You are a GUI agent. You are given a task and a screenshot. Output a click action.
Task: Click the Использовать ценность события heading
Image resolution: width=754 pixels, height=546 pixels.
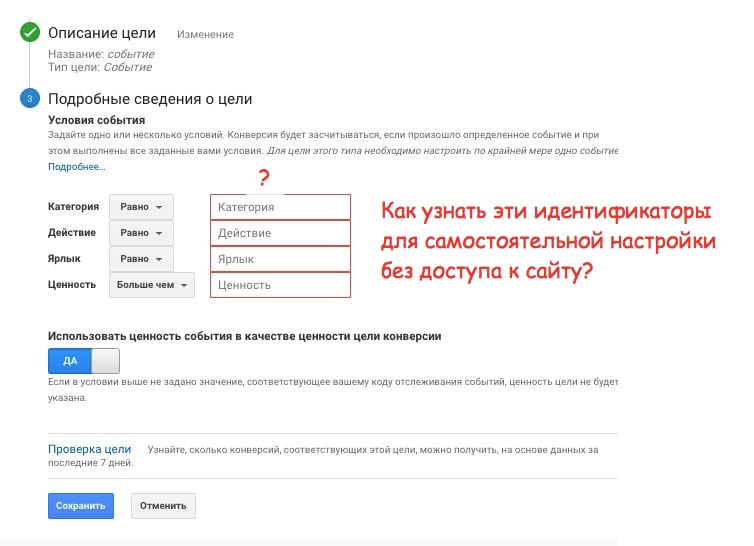coord(244,336)
